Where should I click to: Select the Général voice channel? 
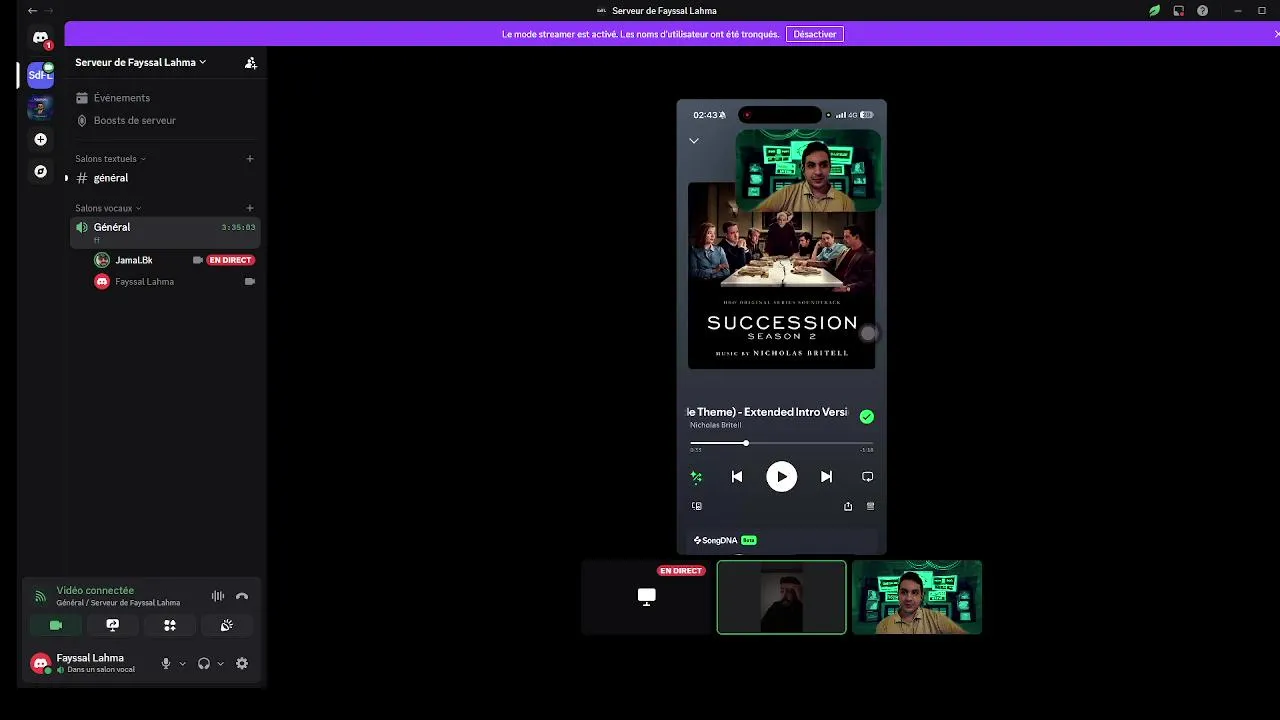coord(165,231)
